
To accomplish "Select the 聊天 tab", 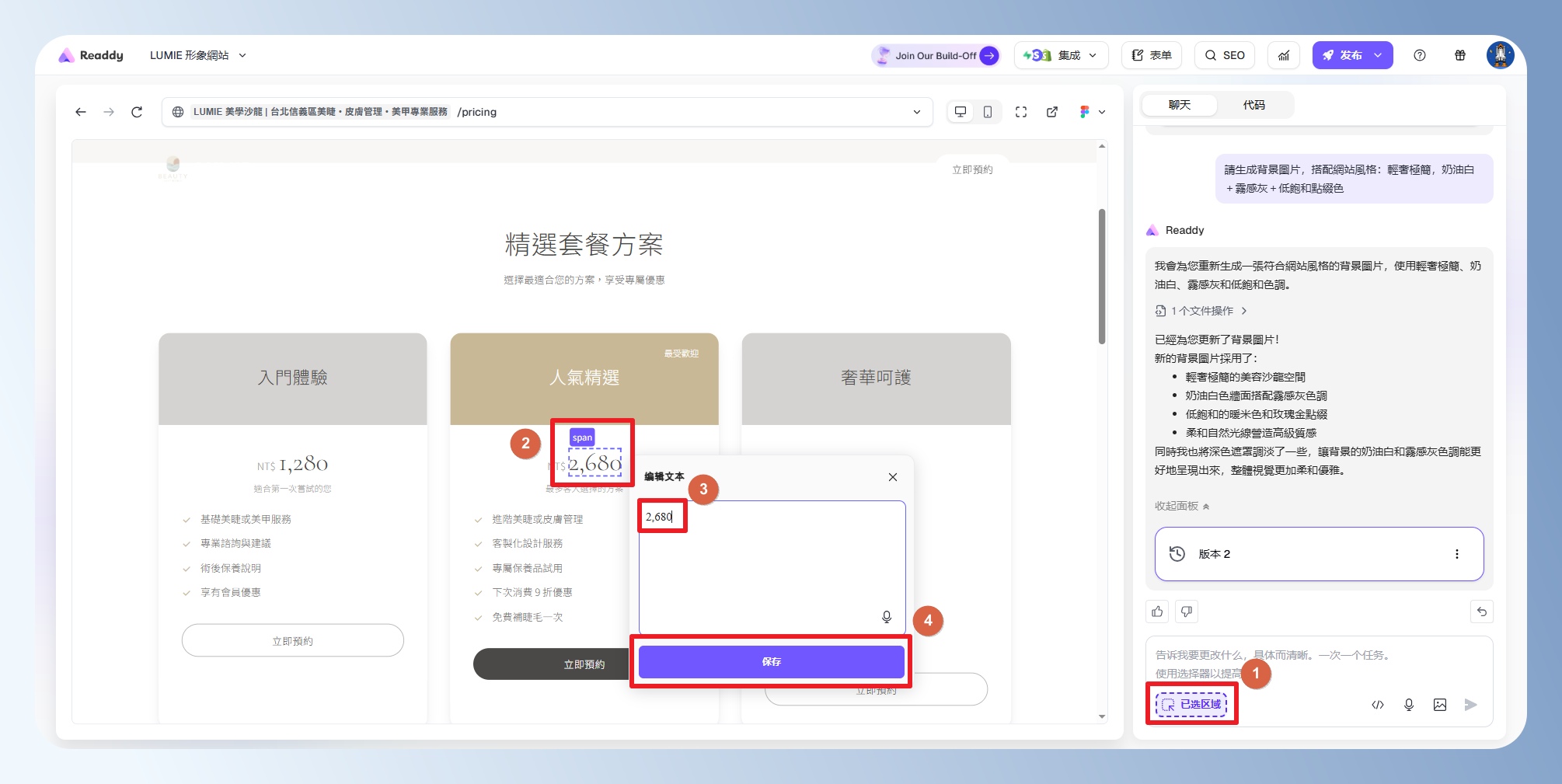I will (x=1179, y=105).
